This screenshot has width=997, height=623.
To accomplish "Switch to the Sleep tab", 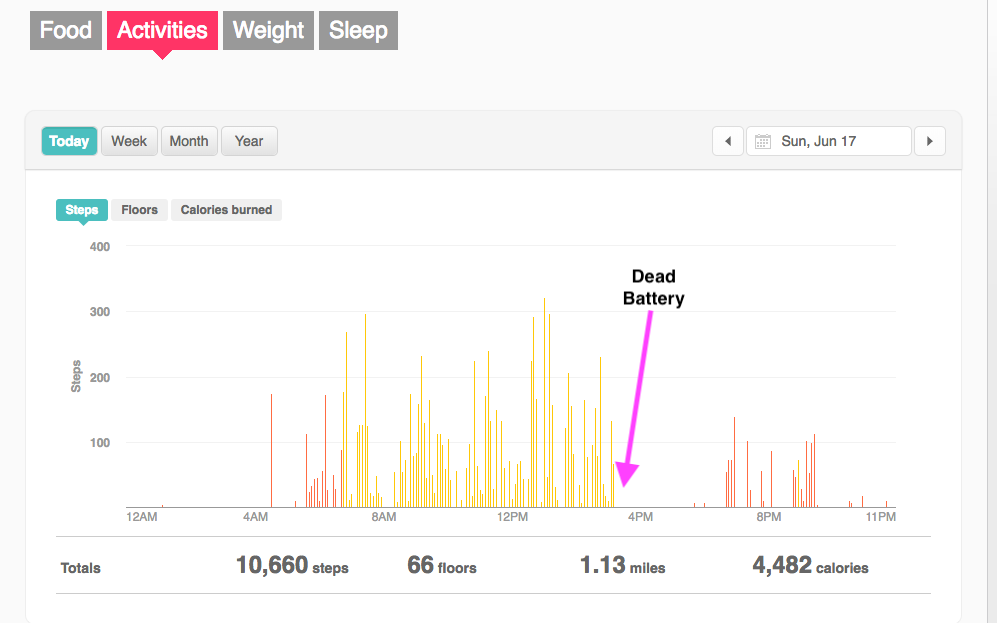I will tap(358, 30).
